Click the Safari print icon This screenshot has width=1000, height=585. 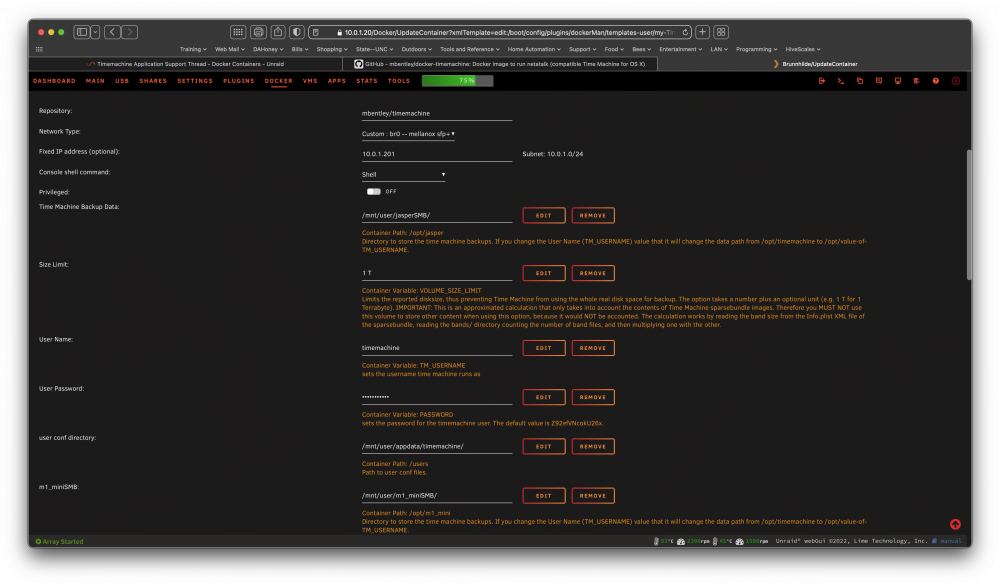(x=258, y=32)
